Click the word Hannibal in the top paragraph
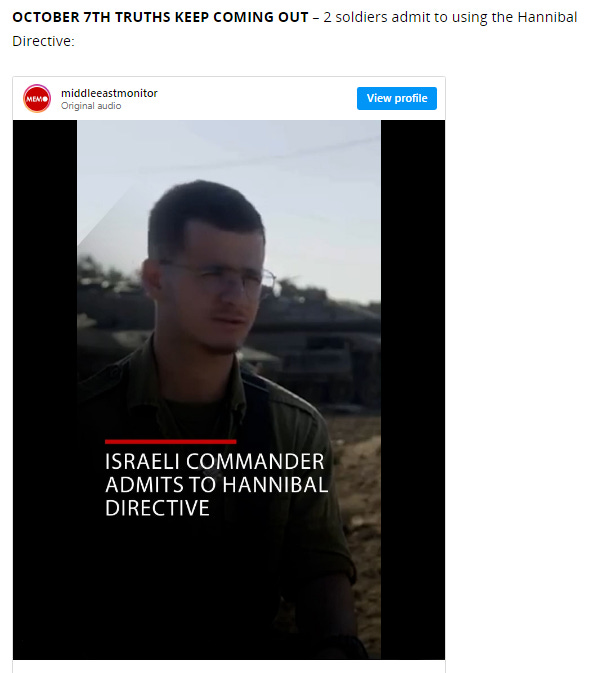 point(547,17)
